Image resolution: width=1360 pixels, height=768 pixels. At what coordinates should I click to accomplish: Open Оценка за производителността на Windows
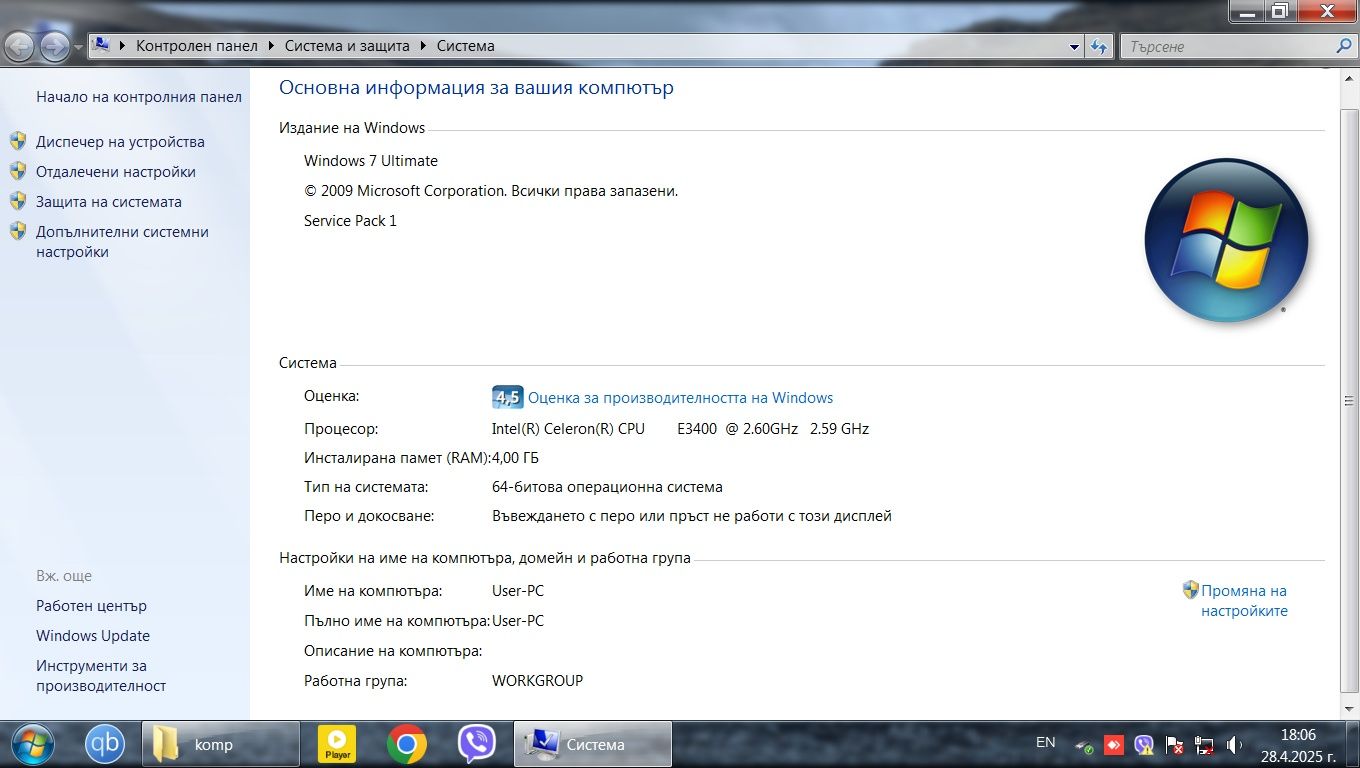(x=680, y=398)
